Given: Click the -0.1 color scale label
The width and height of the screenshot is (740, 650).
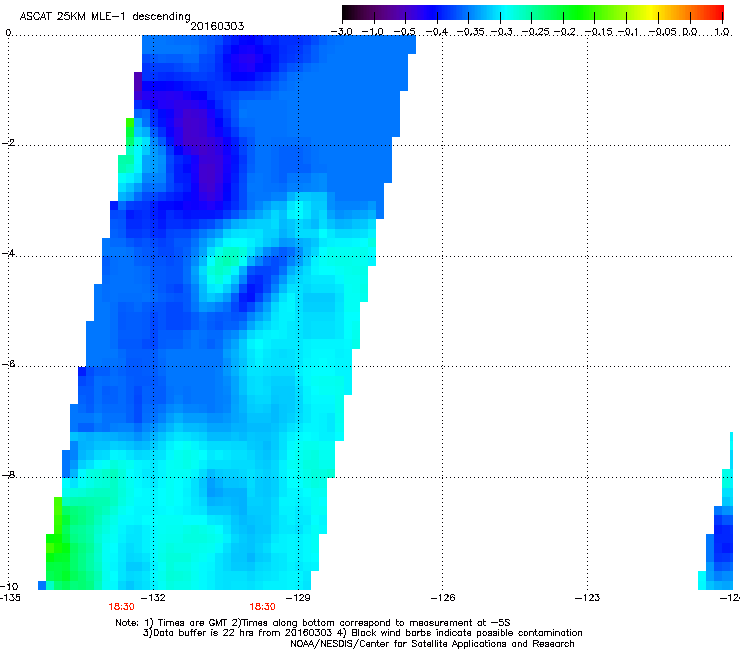Looking at the screenshot, I should 629,32.
